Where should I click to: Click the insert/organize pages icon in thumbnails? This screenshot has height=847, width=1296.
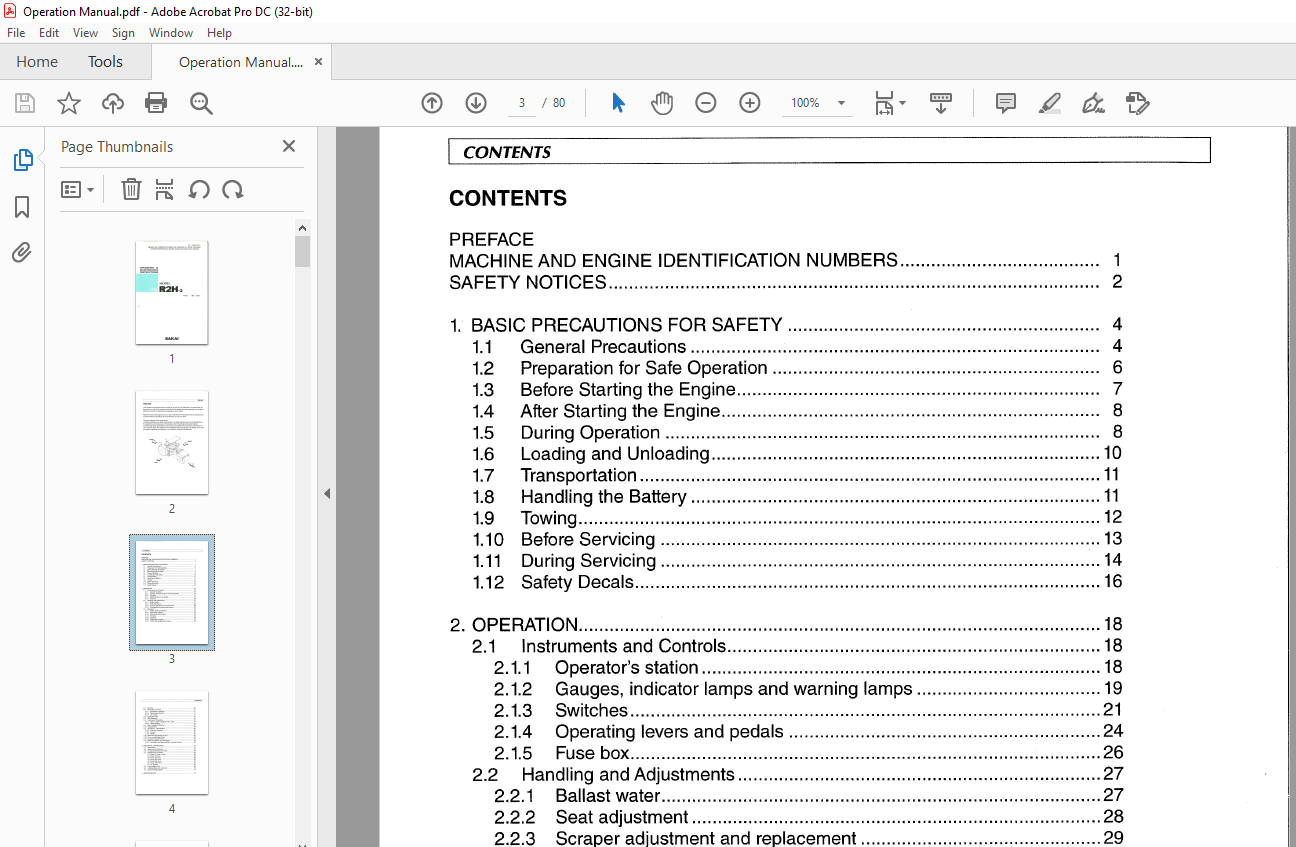tap(165, 189)
